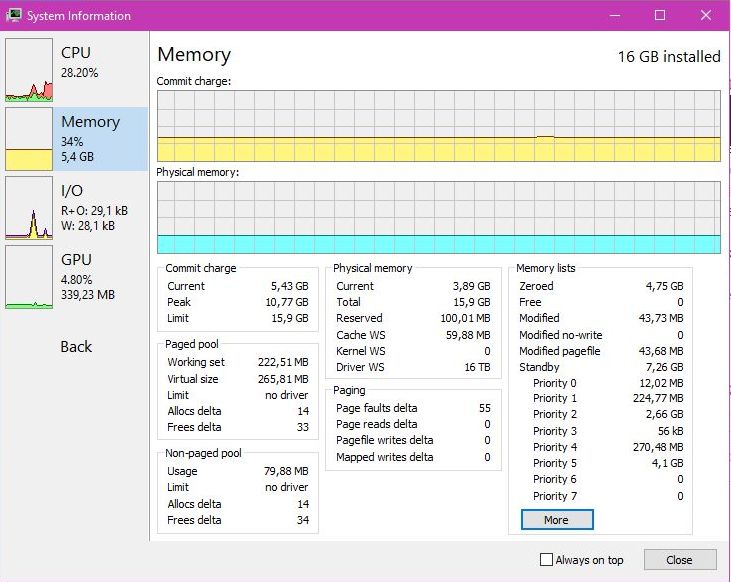Open the GPU graph thumbnail
This screenshot has width=731, height=582.
click(28, 277)
